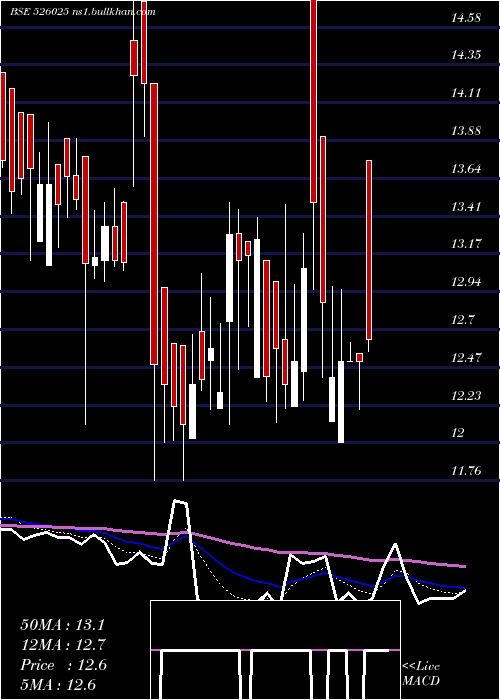Viewport: 500px width, 700px height.
Task: Click the BSE 526025 chart title text
Action: [x=83, y=12]
